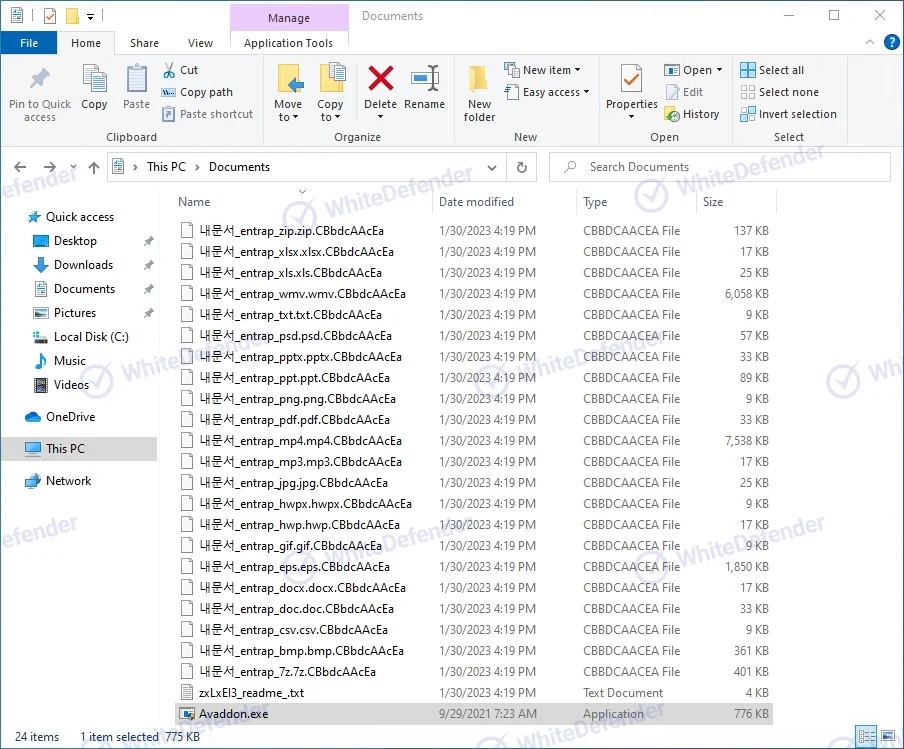Click the History icon
This screenshot has height=749, width=904.
click(x=692, y=114)
